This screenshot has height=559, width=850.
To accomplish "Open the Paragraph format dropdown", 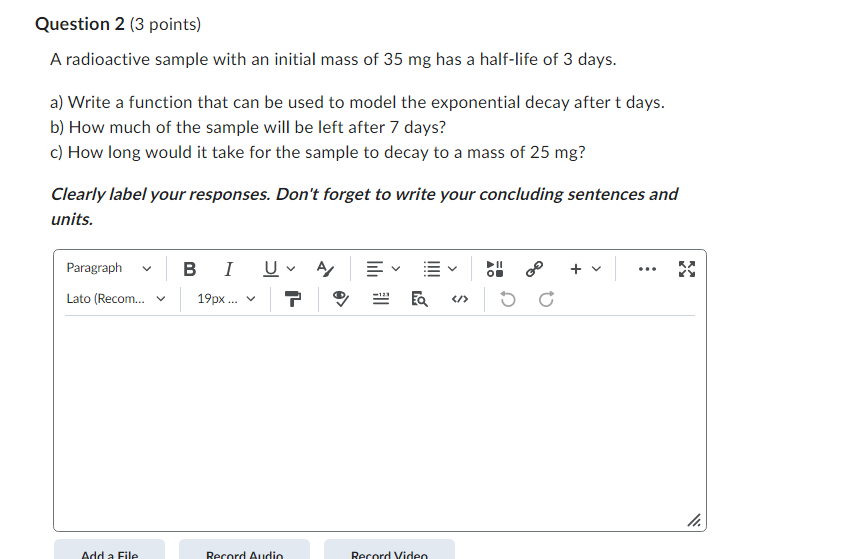I will click(109, 268).
